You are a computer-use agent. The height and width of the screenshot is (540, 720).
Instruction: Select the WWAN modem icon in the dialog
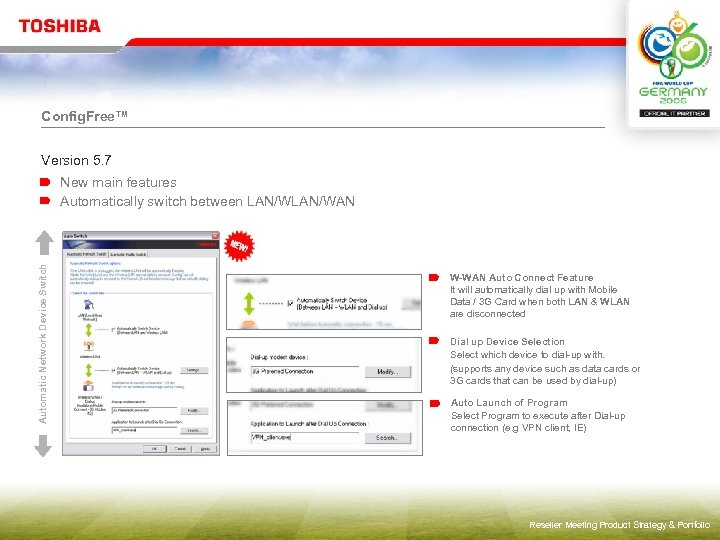click(x=89, y=386)
